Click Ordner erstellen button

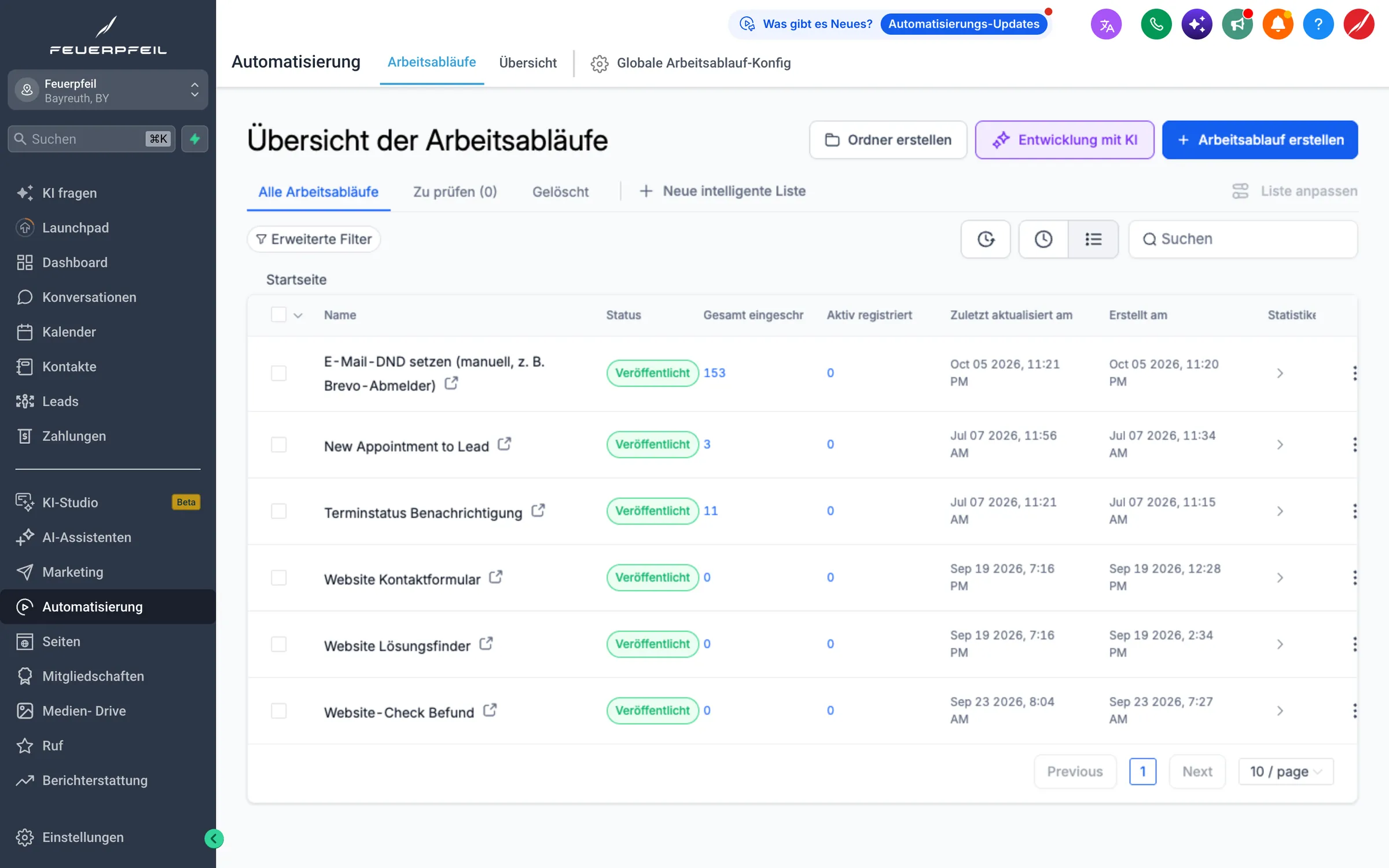888,139
